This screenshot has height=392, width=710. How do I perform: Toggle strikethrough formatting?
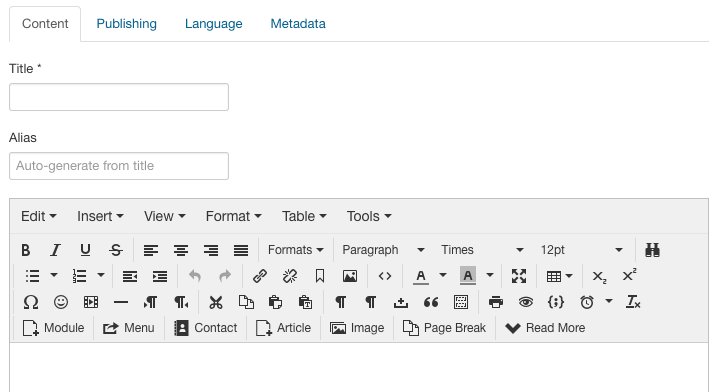pyautogui.click(x=115, y=250)
